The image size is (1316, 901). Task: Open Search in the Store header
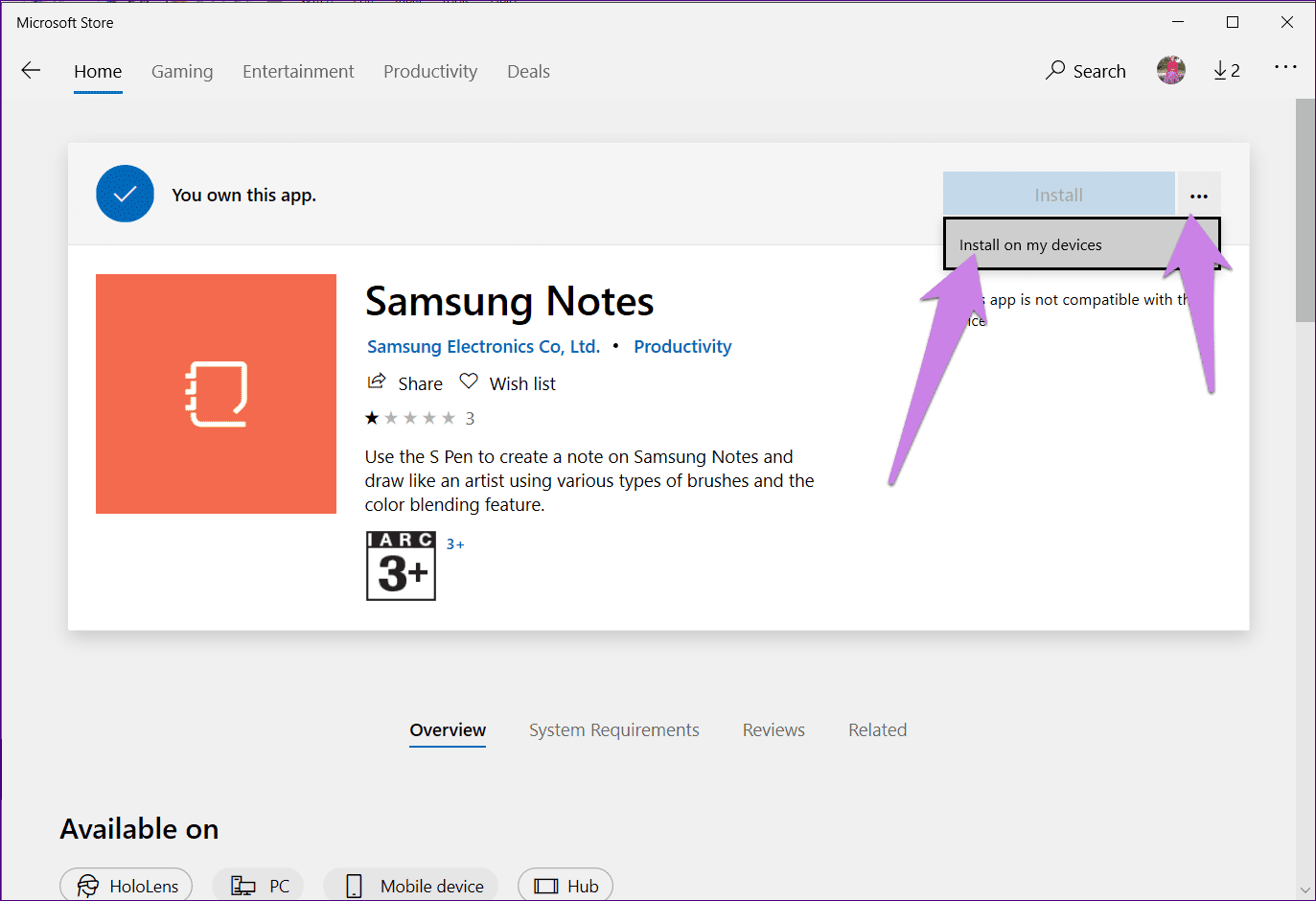[x=1085, y=71]
